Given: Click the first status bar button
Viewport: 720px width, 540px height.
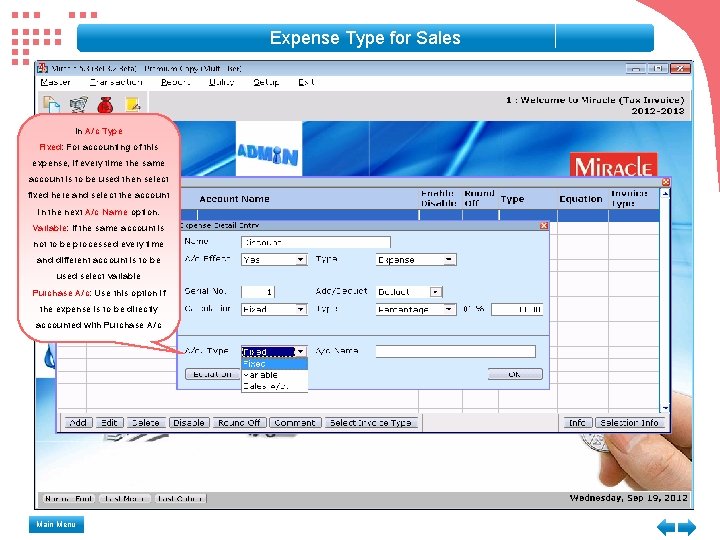Looking at the screenshot, I should pos(69,499).
